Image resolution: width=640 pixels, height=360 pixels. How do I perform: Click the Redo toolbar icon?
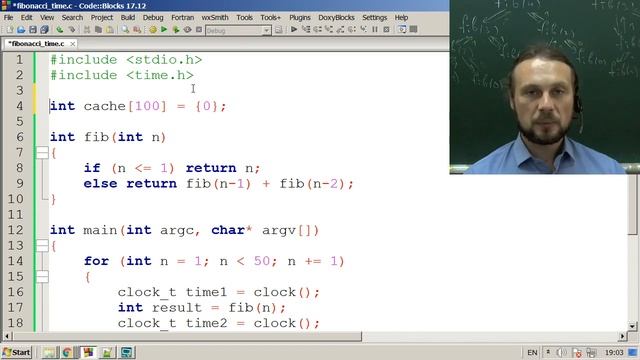[72, 30]
